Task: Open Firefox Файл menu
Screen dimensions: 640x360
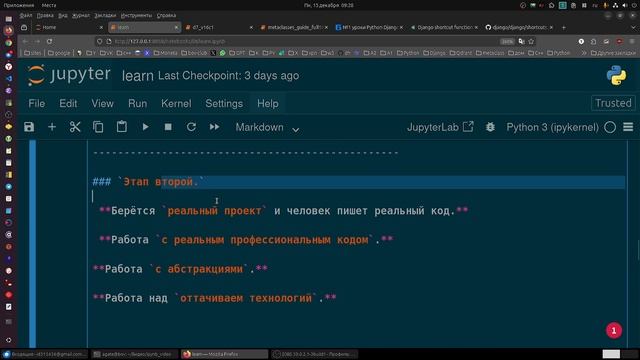Action: [25, 16]
